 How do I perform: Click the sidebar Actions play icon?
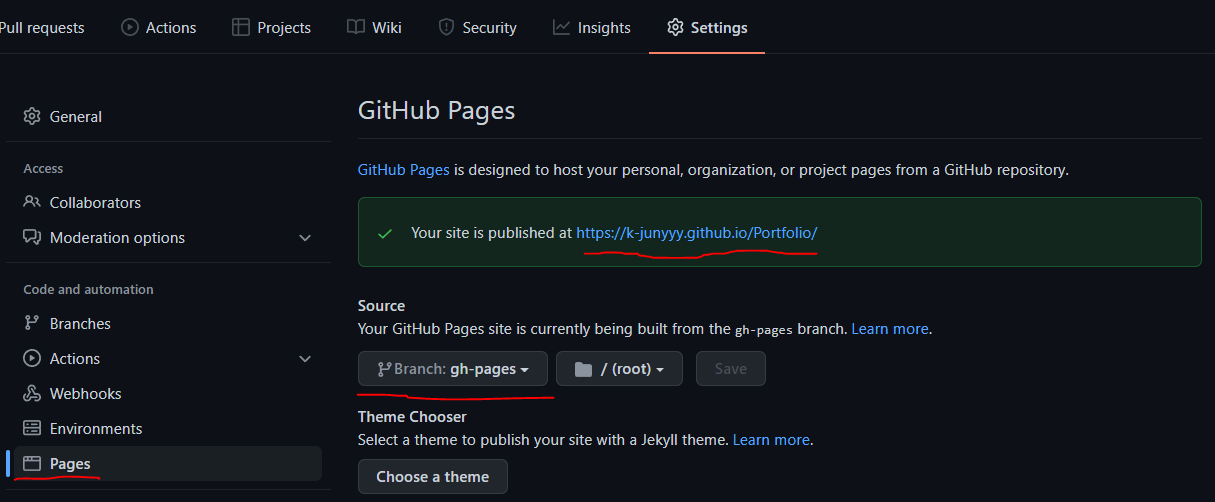click(x=32, y=358)
